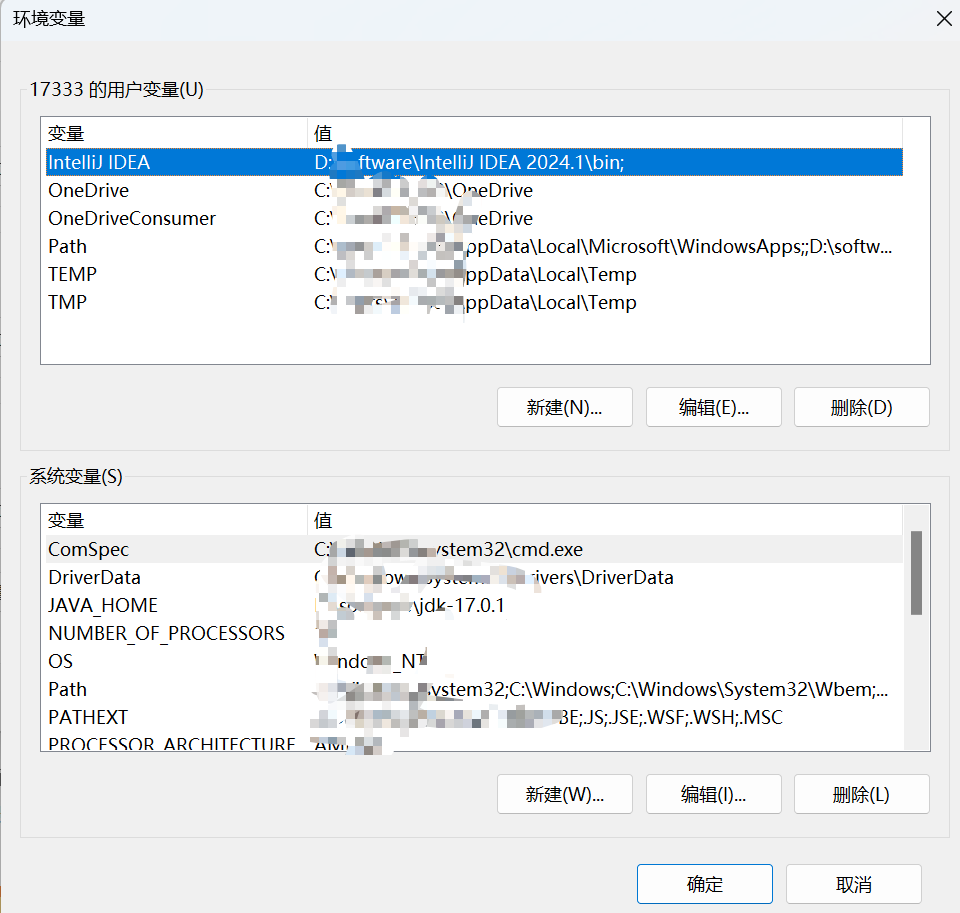Confirm changes with 确定 button

click(x=705, y=884)
